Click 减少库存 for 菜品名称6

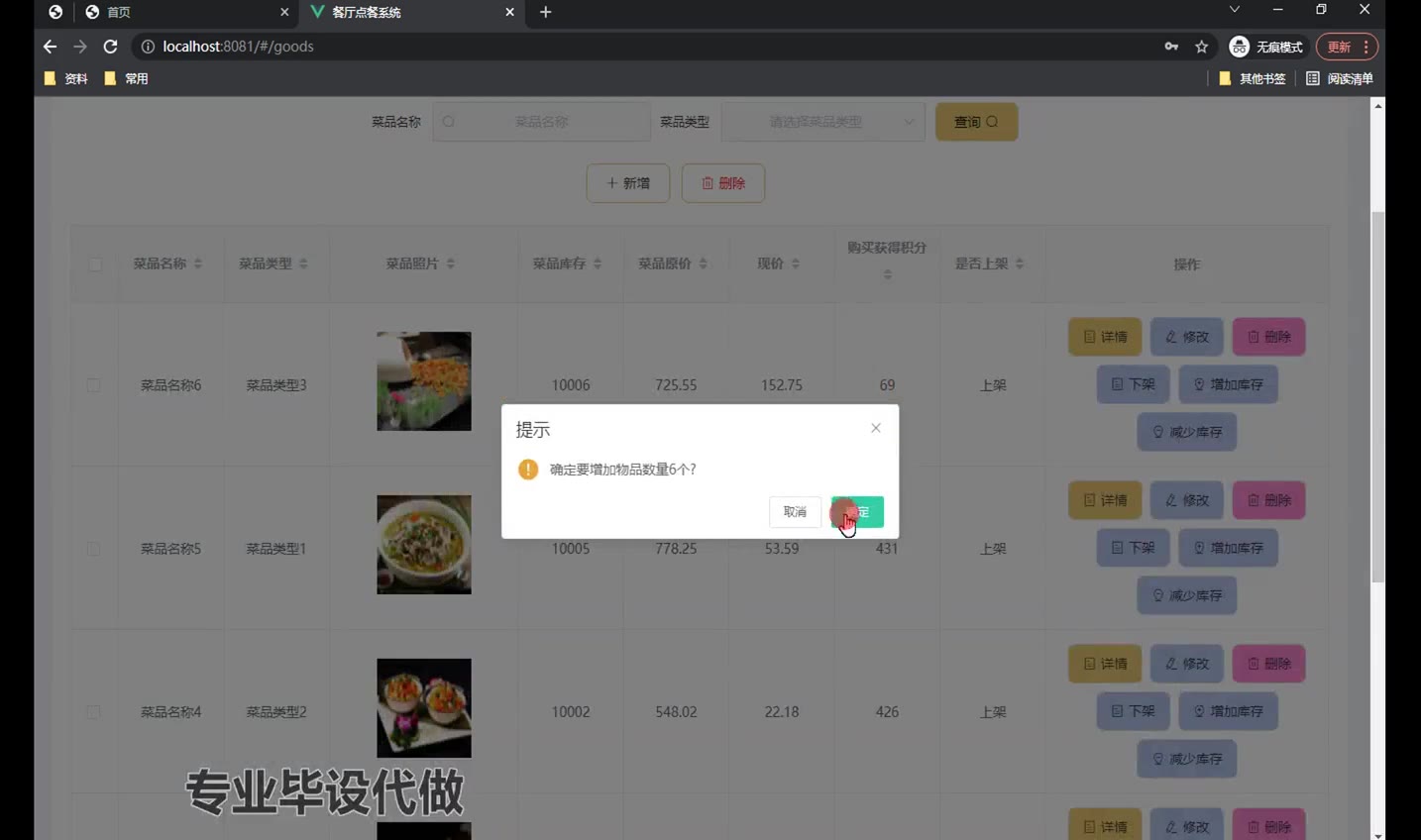point(1187,432)
